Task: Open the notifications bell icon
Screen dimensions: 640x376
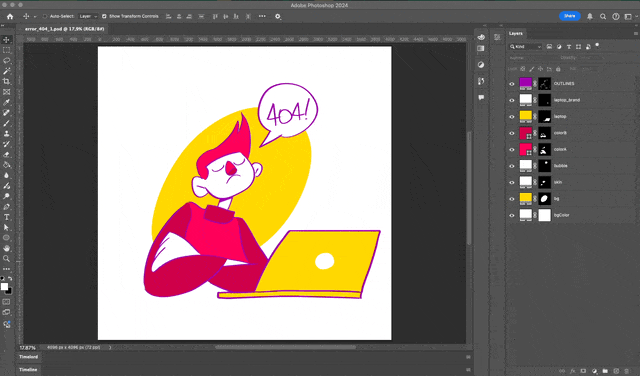Action: coord(590,16)
